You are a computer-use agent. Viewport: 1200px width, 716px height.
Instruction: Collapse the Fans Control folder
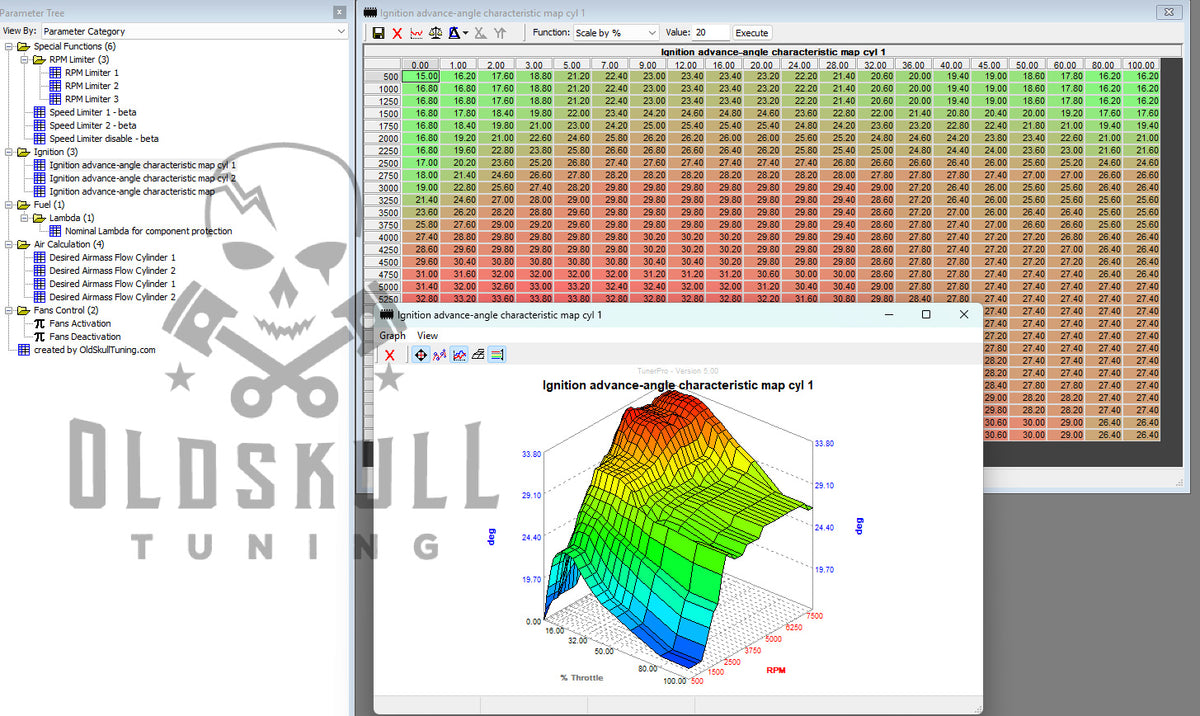[x=8, y=310]
